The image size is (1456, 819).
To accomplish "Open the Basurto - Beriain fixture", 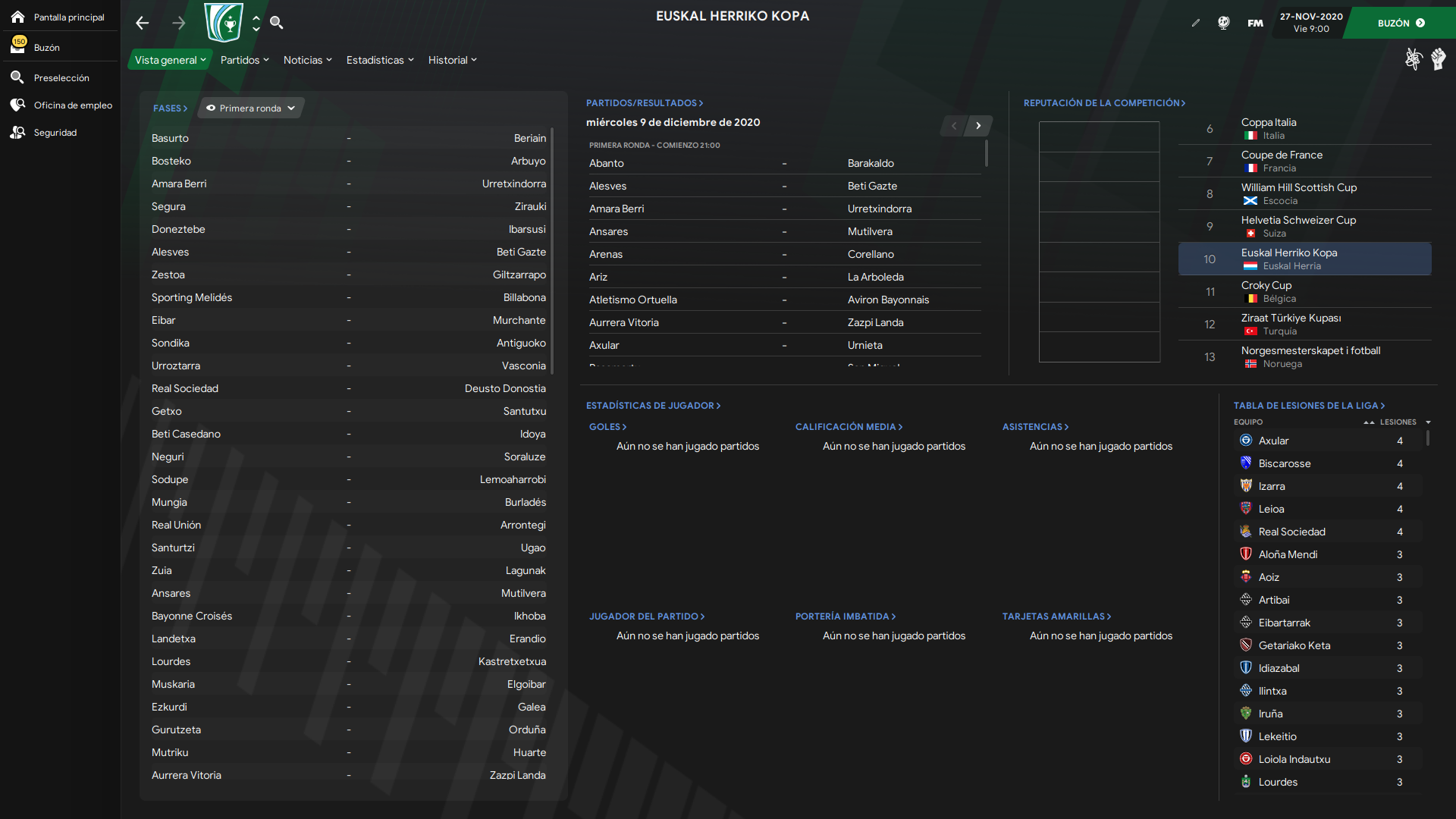I will coord(349,138).
